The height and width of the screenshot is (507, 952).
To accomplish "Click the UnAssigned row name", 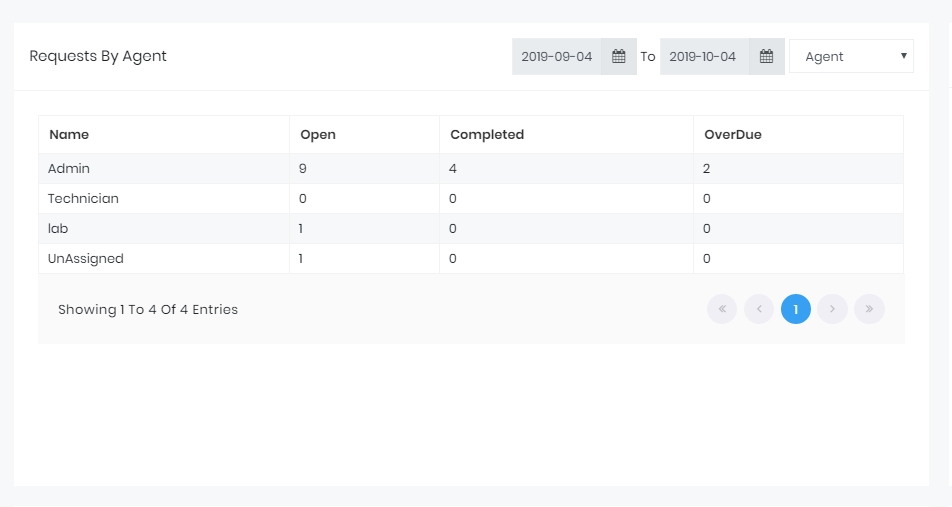I will coord(86,259).
